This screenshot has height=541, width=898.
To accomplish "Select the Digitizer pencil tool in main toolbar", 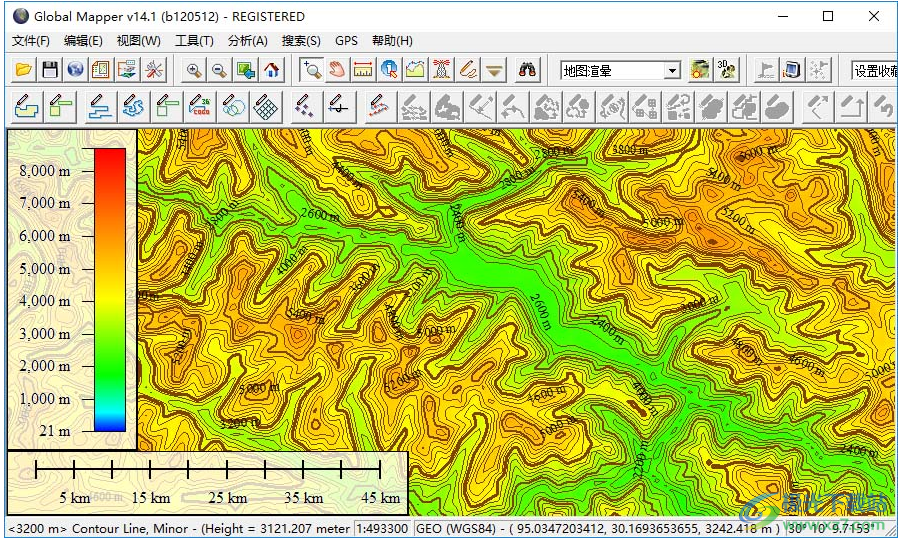I will click(468, 70).
